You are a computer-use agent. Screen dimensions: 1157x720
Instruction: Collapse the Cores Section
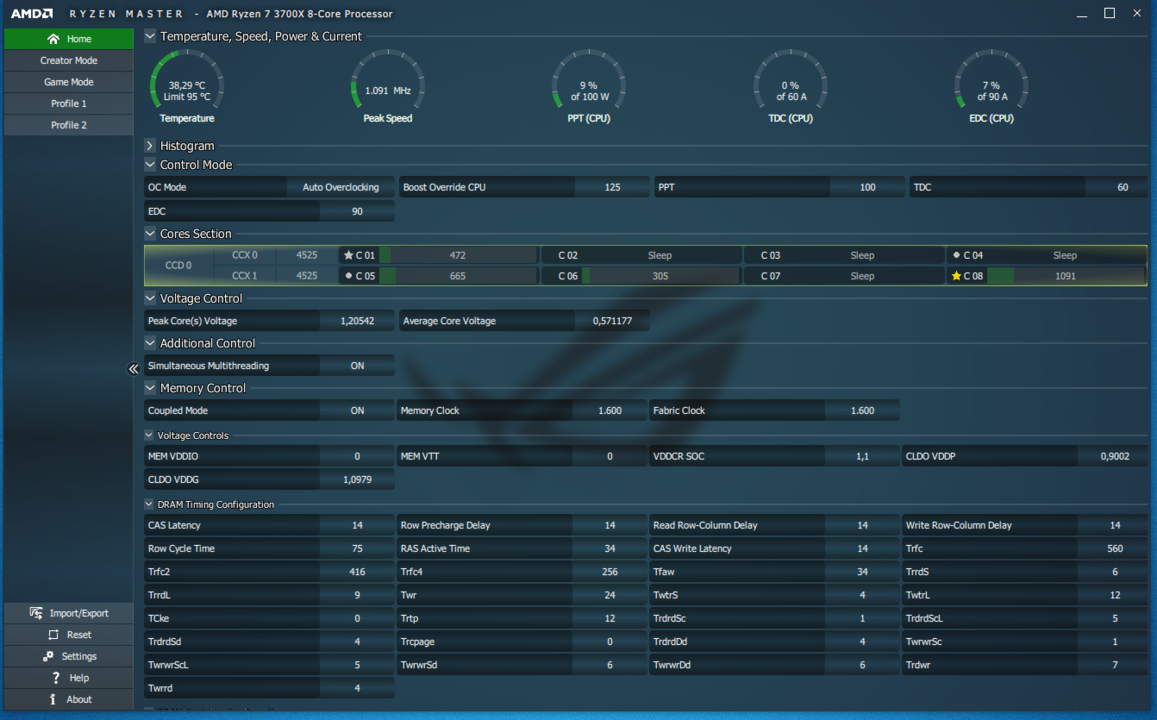(150, 233)
